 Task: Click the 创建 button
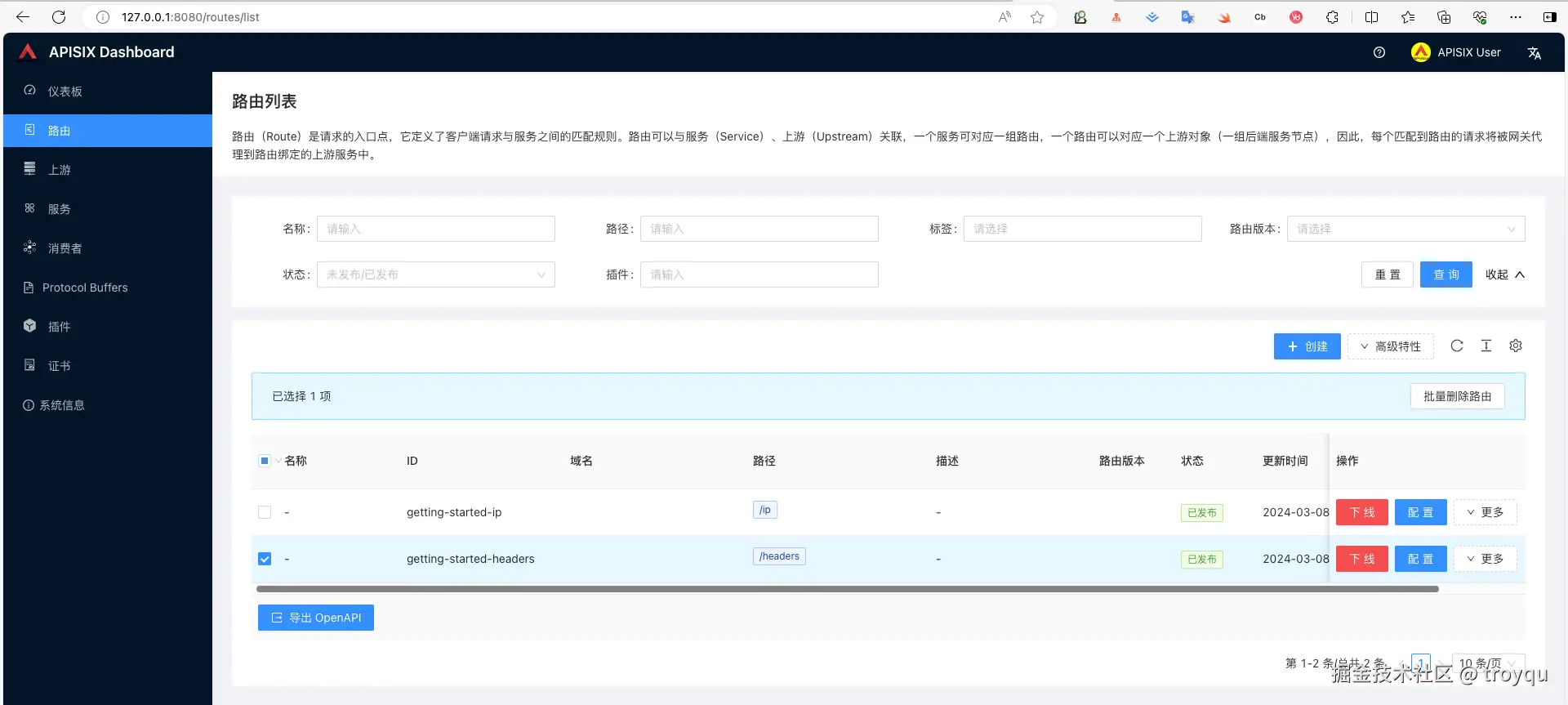point(1307,346)
